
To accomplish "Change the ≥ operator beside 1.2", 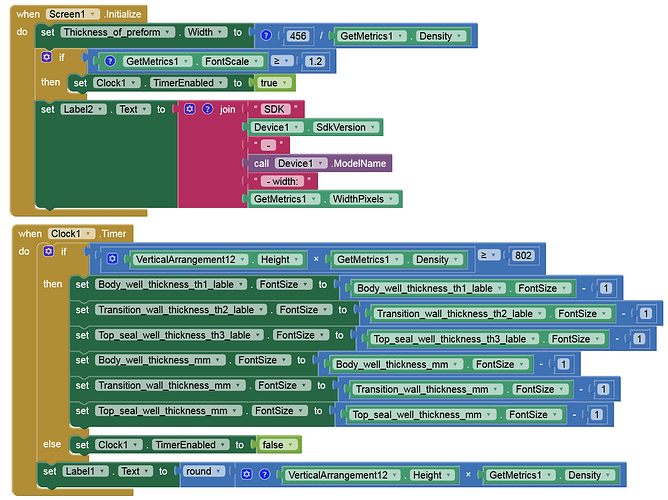I will click(282, 61).
